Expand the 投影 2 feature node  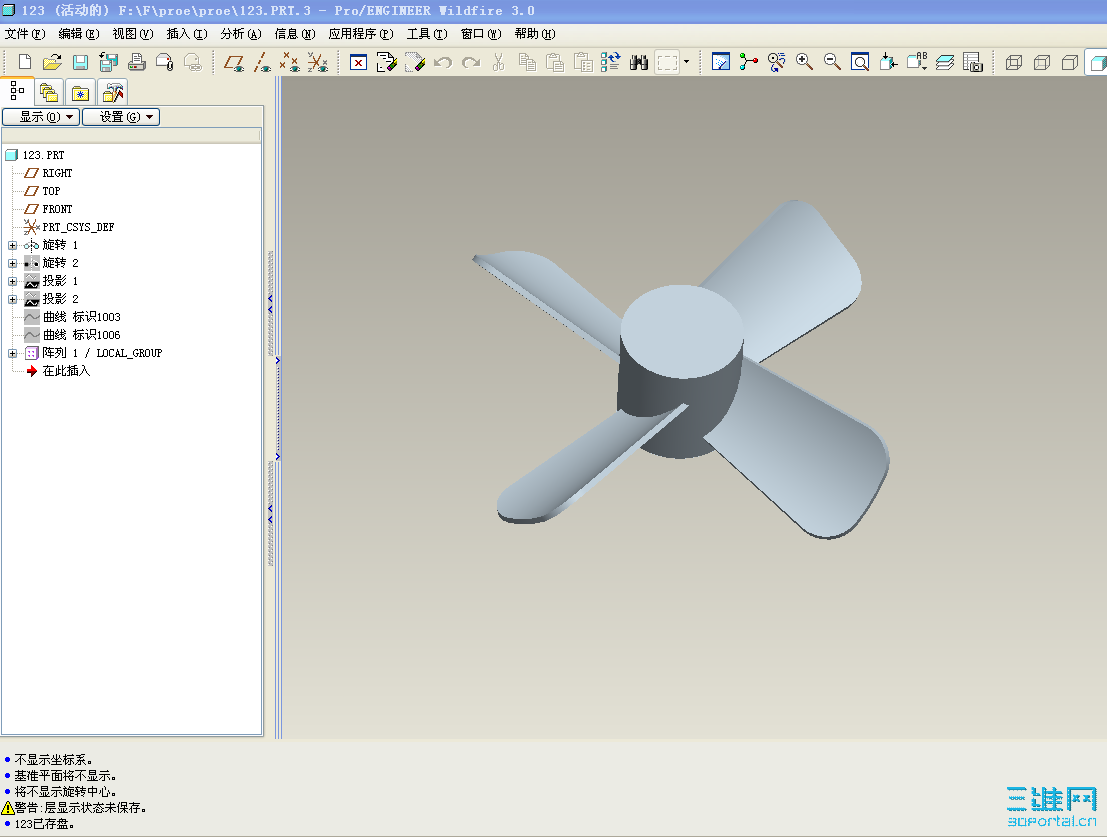pyautogui.click(x=12, y=299)
